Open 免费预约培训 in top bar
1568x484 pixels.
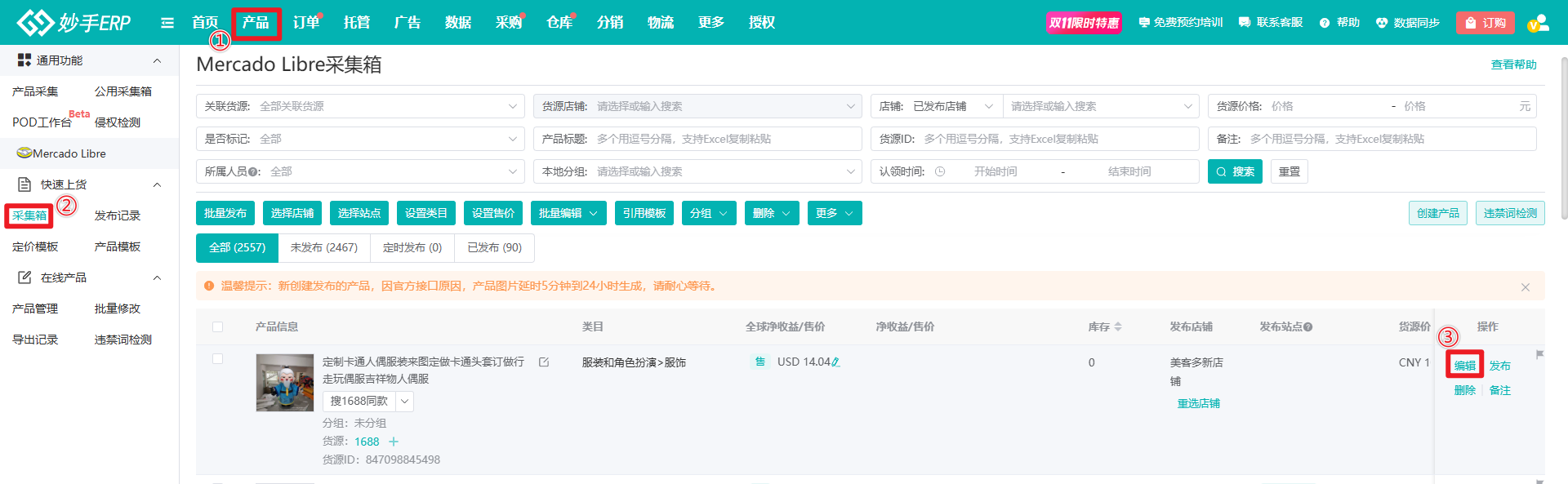pyautogui.click(x=1180, y=23)
